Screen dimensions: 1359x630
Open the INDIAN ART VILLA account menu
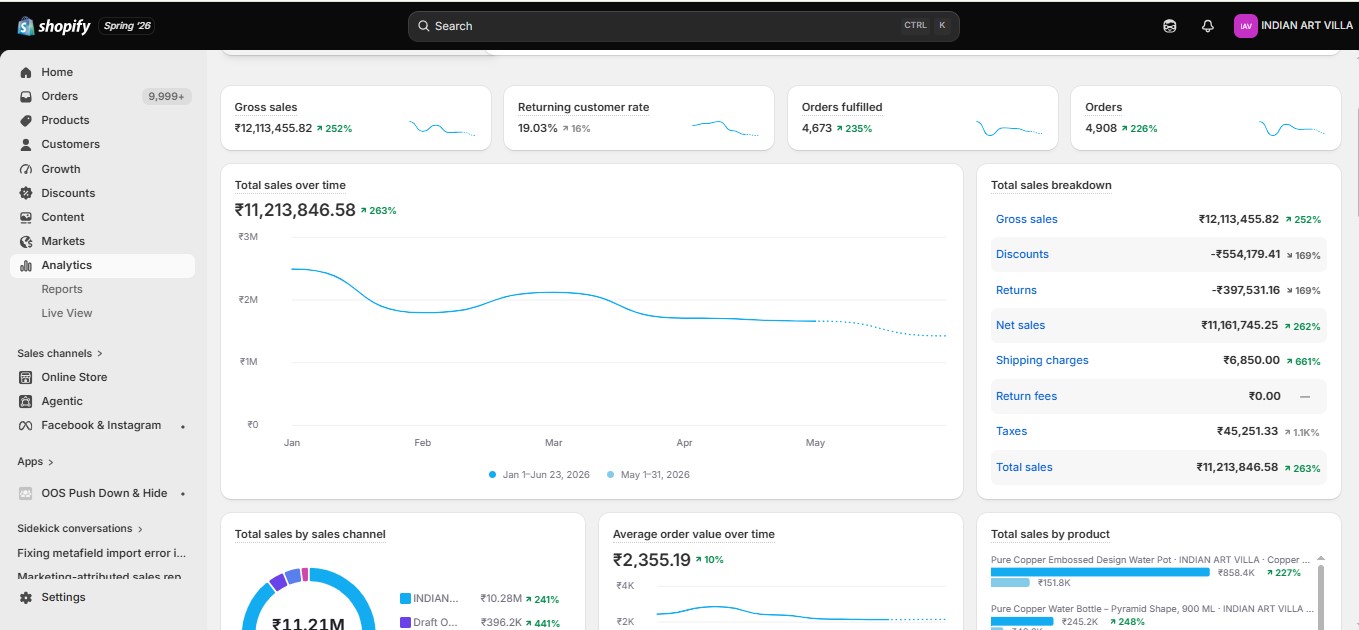click(1293, 26)
